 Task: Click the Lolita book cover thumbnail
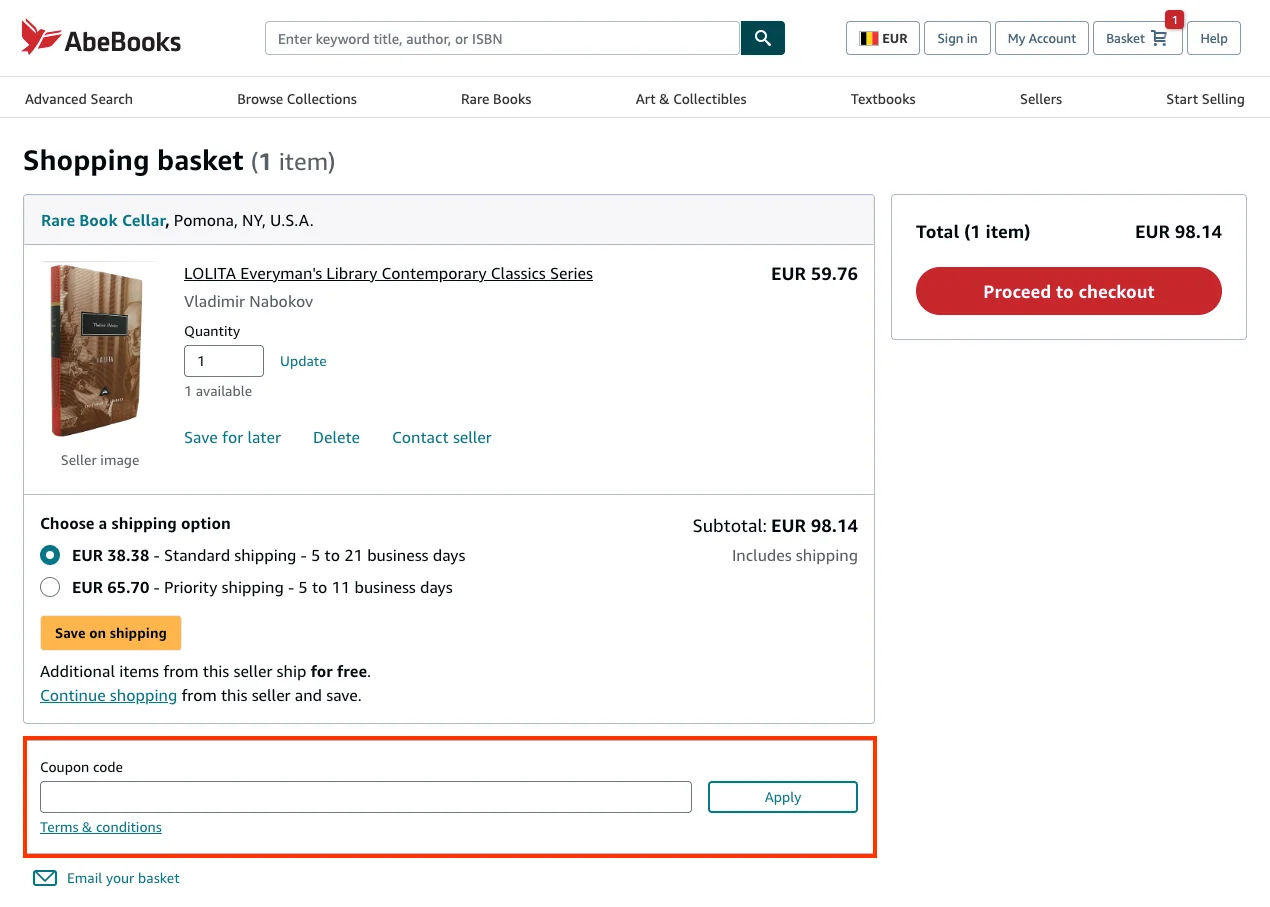tap(97, 350)
